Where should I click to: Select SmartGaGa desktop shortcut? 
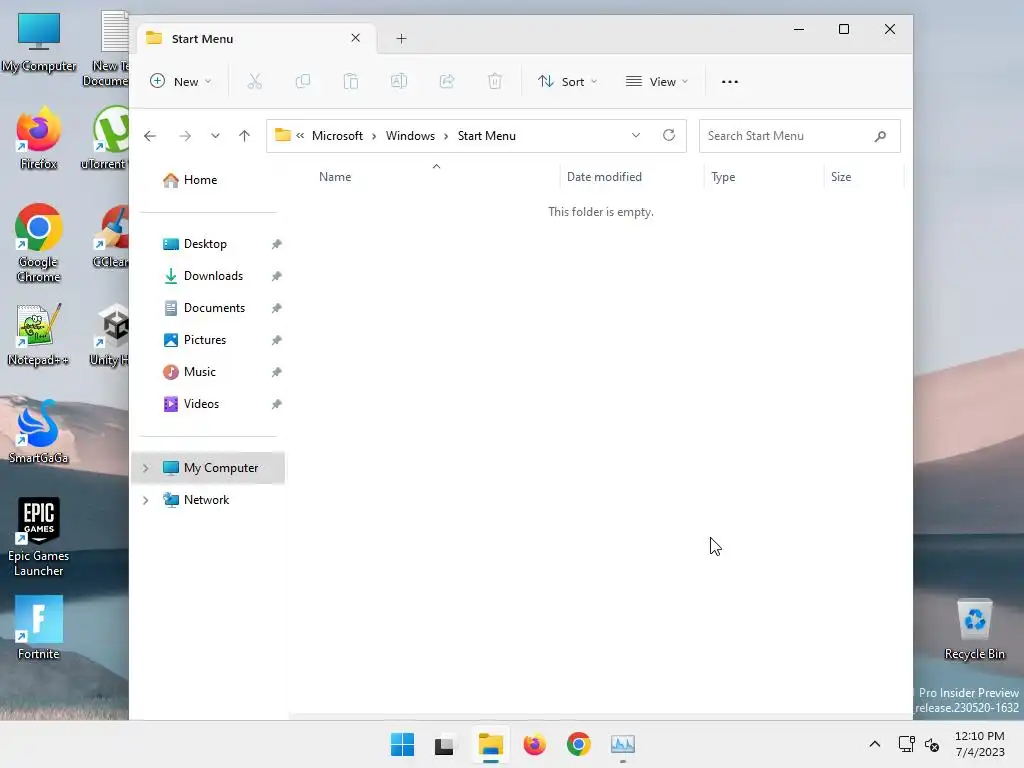[39, 432]
